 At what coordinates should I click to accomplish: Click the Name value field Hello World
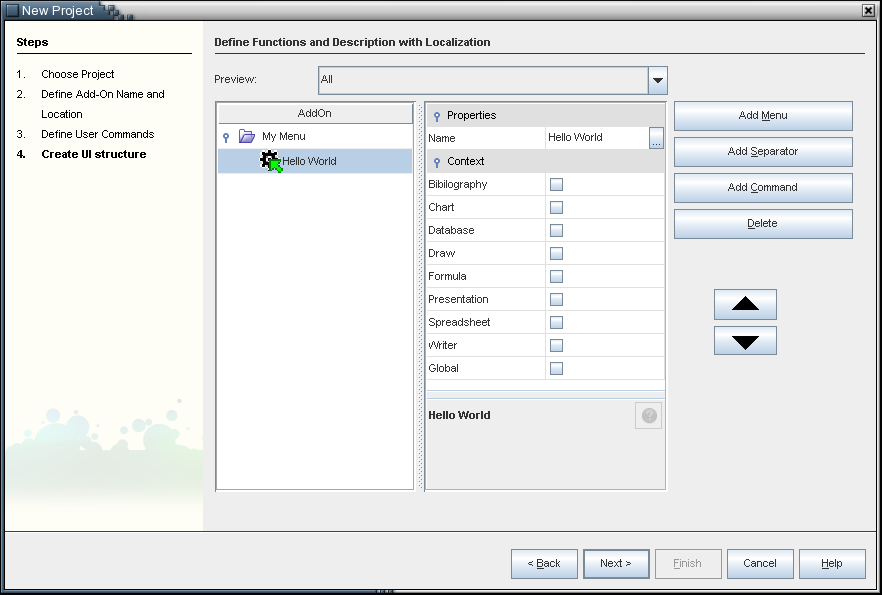[595, 138]
